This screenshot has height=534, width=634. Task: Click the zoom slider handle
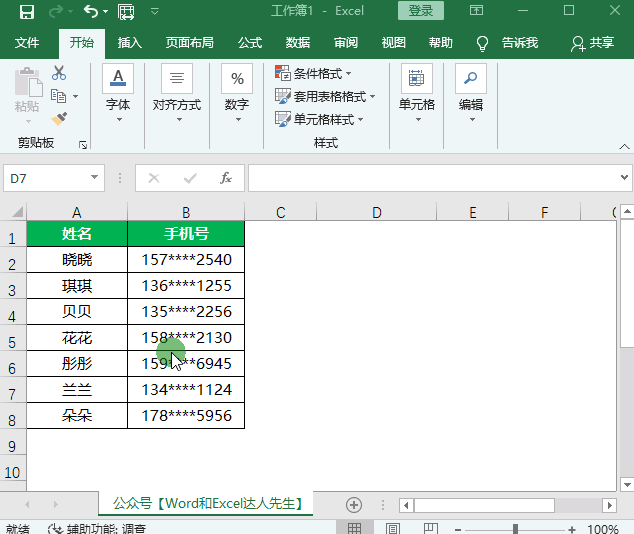coord(516,529)
